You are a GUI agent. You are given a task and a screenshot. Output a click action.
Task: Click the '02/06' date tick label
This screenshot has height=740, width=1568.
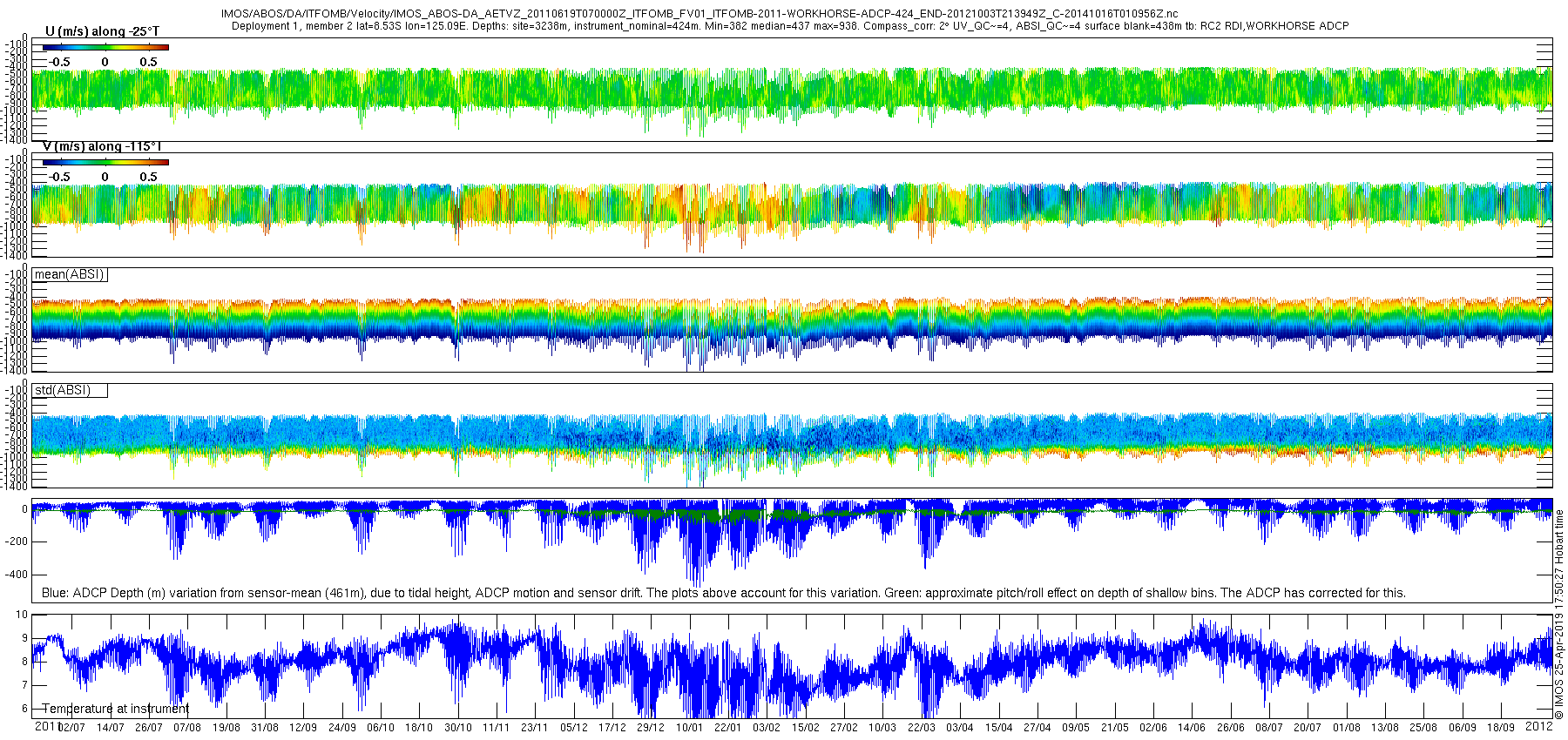1152,728
